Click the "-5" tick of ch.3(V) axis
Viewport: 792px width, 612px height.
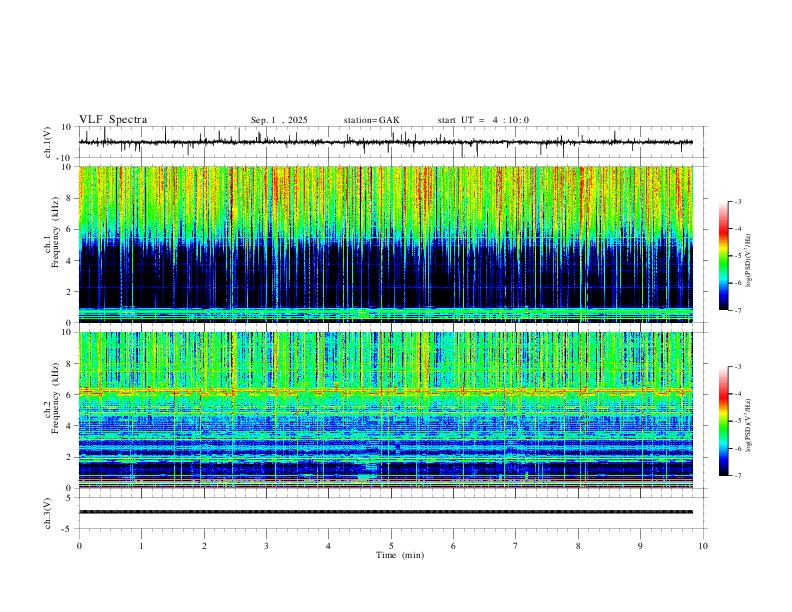(x=68, y=529)
